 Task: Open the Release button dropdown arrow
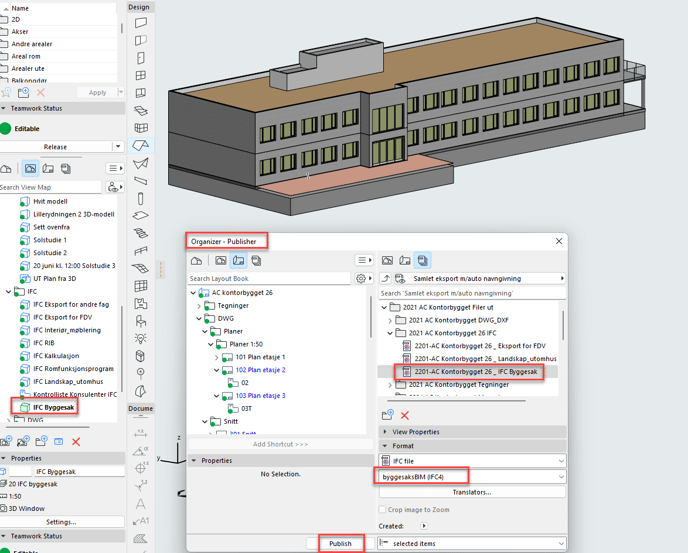point(118,147)
